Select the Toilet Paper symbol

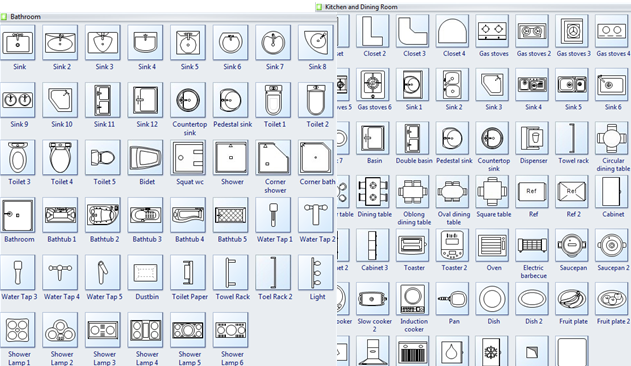[188, 273]
